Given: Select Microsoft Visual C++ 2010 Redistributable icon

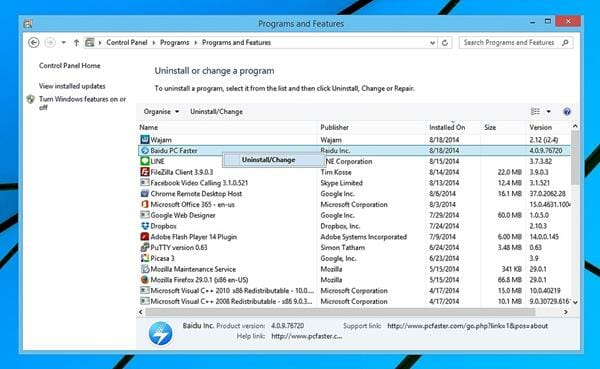Looking at the screenshot, I should [x=145, y=290].
